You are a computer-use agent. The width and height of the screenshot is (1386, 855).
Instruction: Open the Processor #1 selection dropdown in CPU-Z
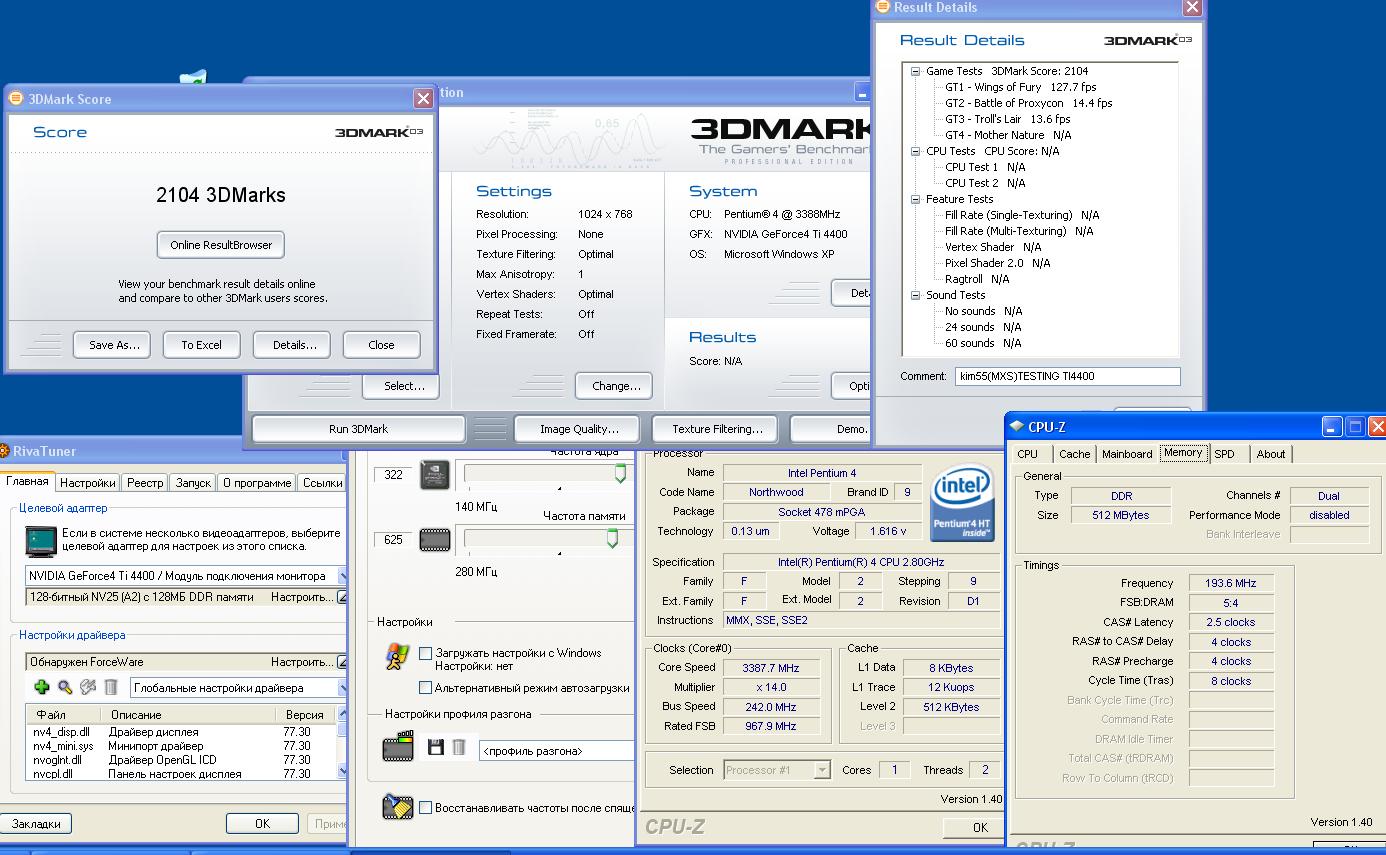(822, 770)
